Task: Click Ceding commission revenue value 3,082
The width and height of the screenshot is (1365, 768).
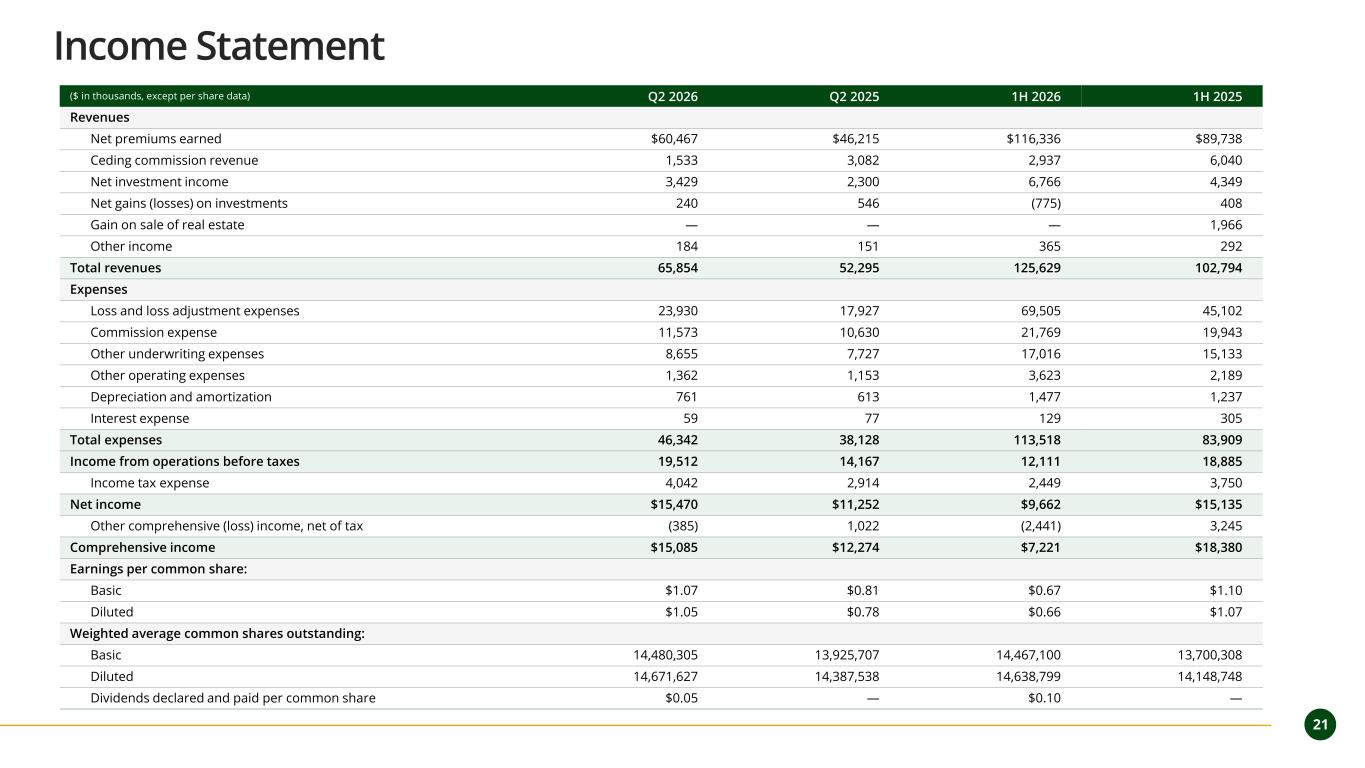Action: point(861,160)
